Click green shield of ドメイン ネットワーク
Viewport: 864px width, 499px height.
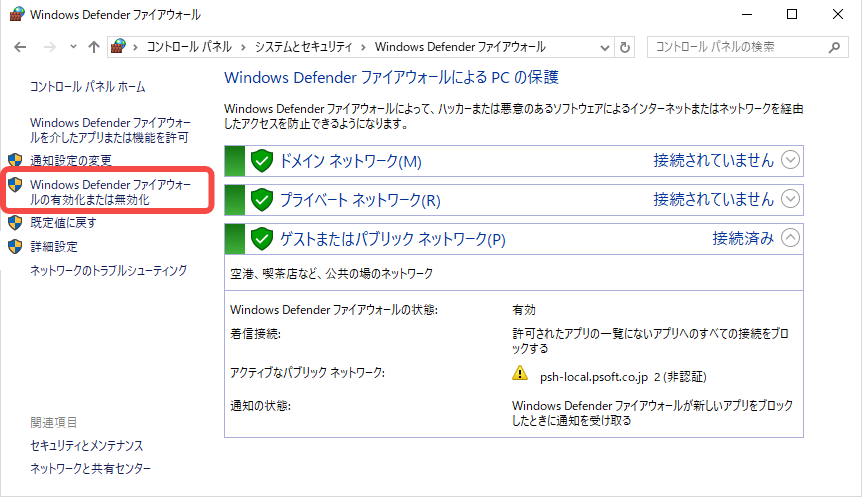coord(262,161)
